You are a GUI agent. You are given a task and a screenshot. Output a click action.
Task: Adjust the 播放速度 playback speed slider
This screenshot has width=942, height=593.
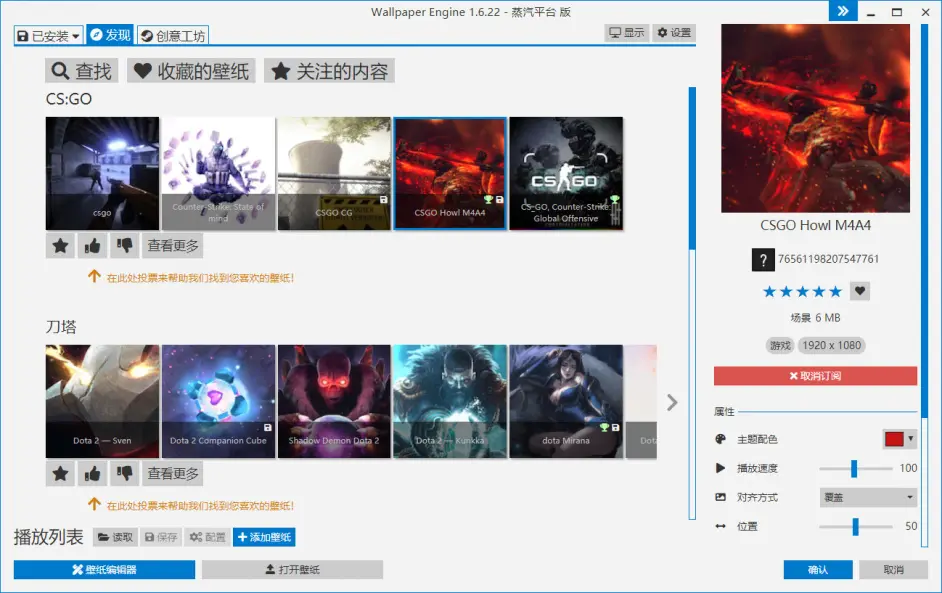click(x=854, y=469)
